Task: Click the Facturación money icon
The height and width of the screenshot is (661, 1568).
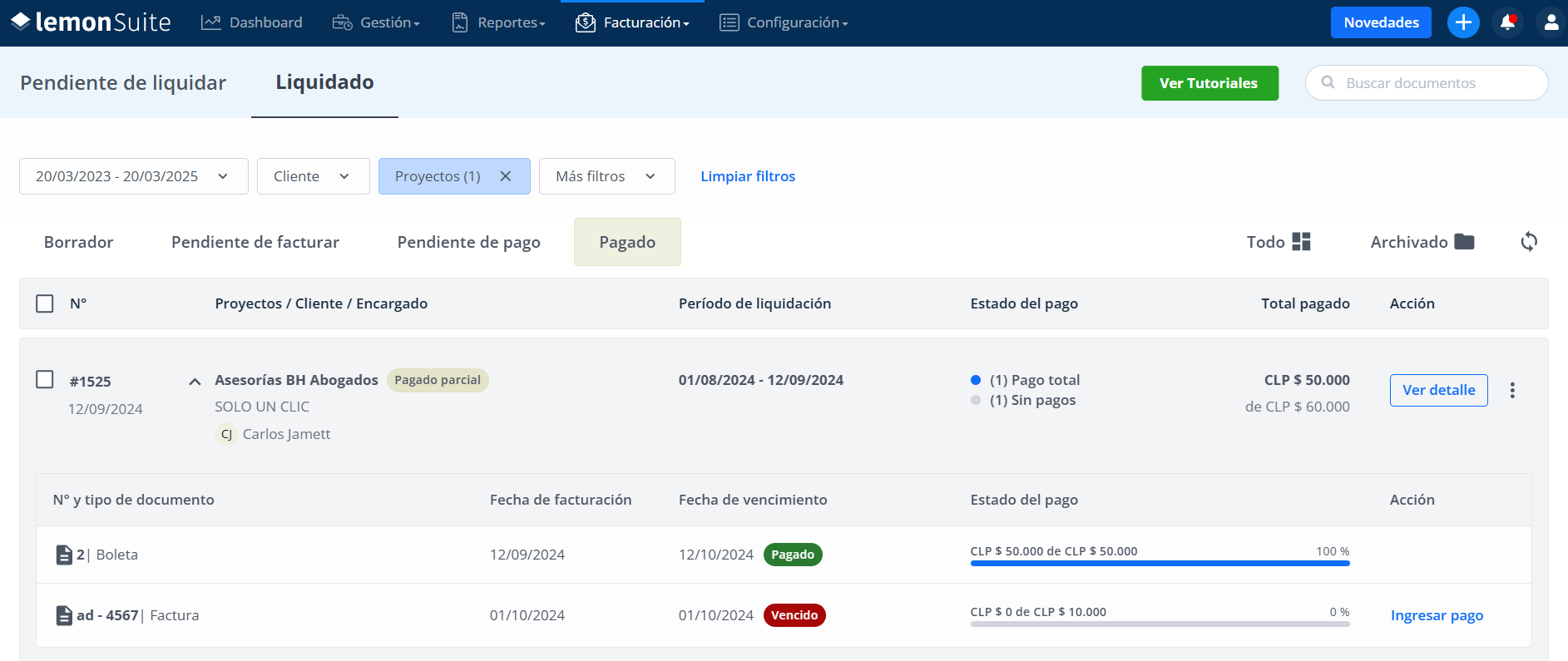Action: point(586,22)
